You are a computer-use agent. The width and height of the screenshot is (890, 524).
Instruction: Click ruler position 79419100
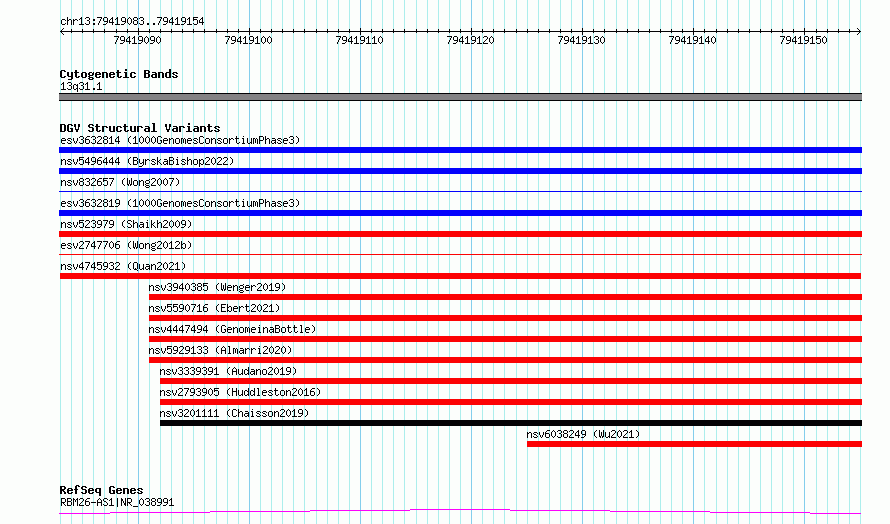248,40
